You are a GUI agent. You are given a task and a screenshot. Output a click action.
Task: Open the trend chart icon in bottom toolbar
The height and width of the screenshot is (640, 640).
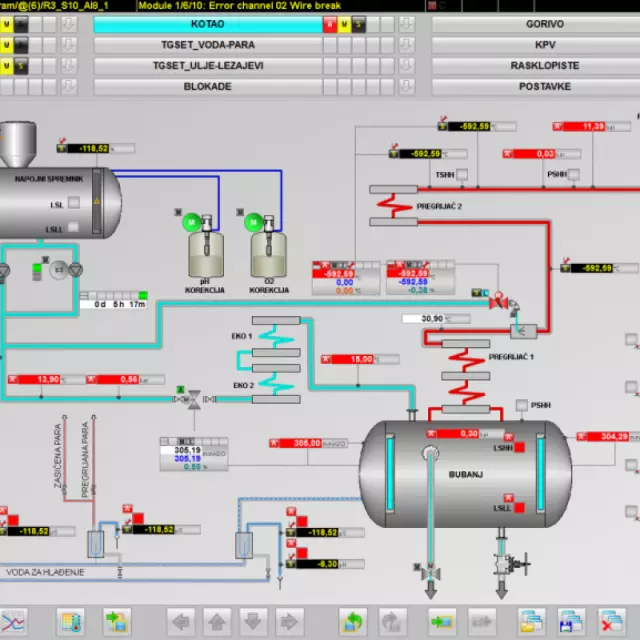pyautogui.click(x=12, y=621)
